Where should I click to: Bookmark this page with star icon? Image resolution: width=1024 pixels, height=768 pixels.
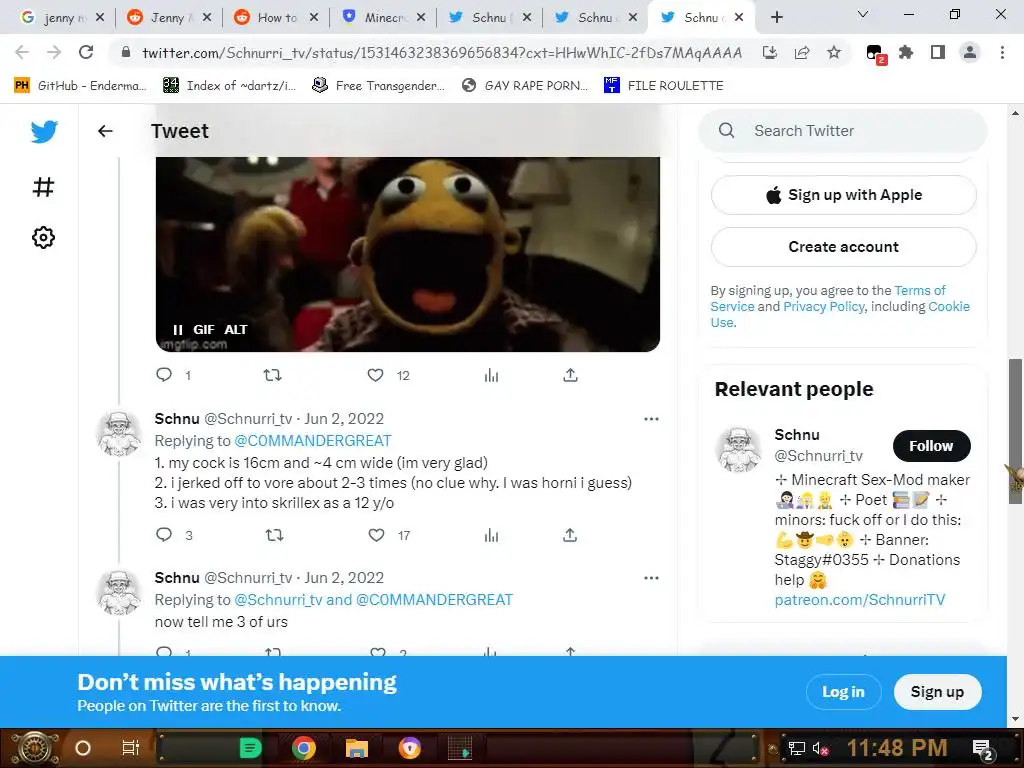(834, 53)
